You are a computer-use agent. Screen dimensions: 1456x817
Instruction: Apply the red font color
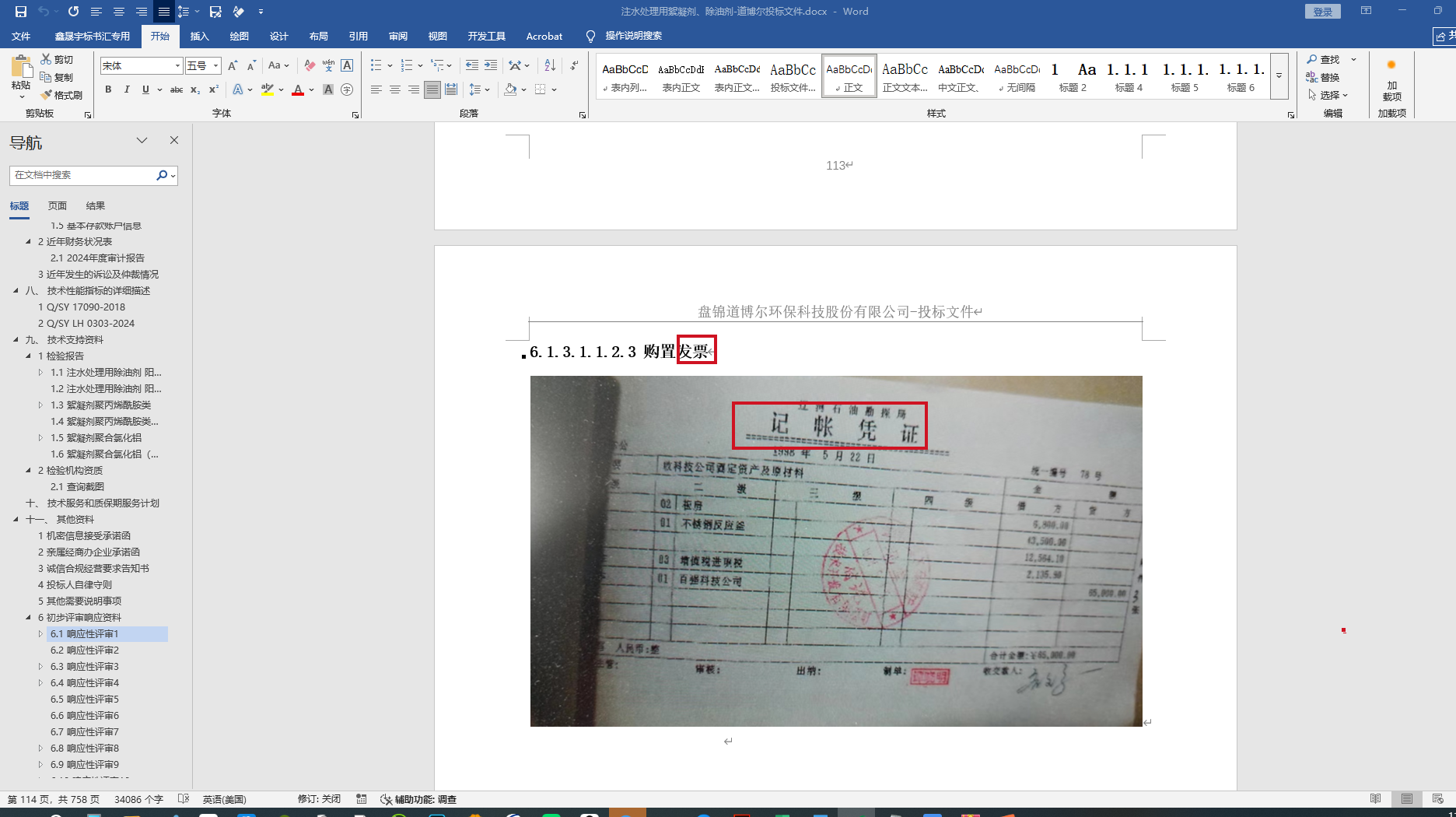pos(298,89)
